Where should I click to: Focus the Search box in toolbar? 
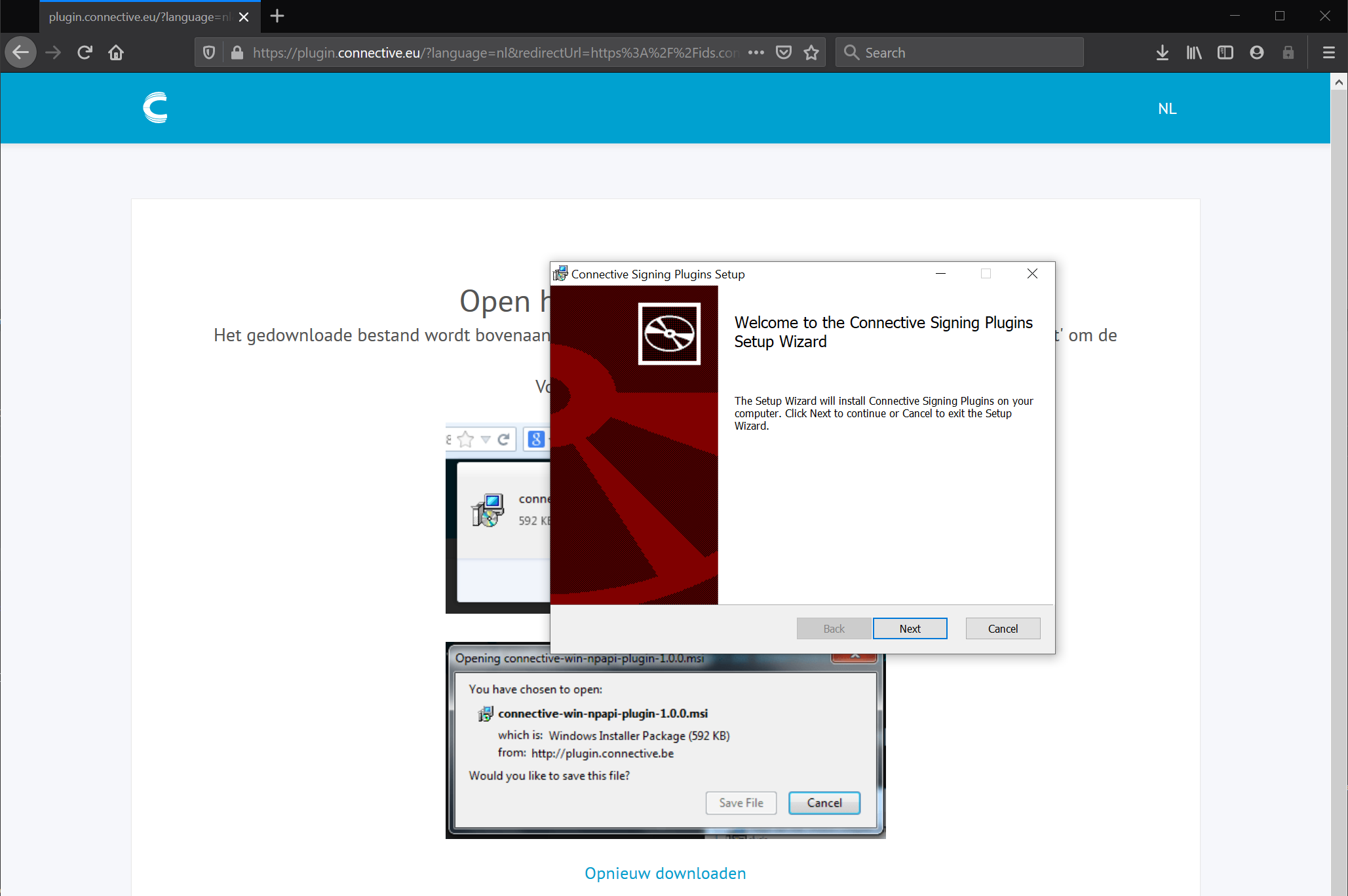959,52
